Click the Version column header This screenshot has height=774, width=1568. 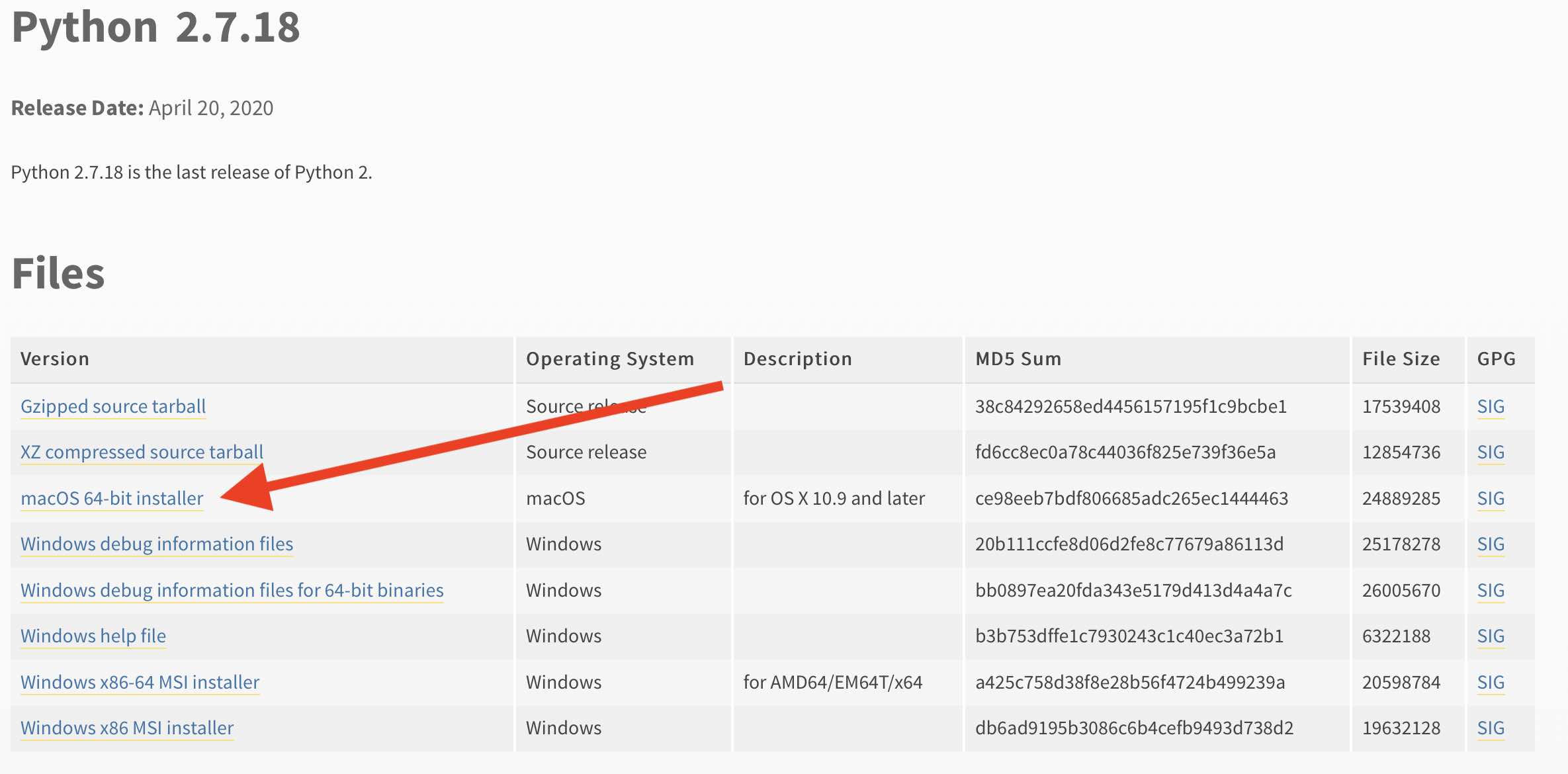tap(55, 359)
